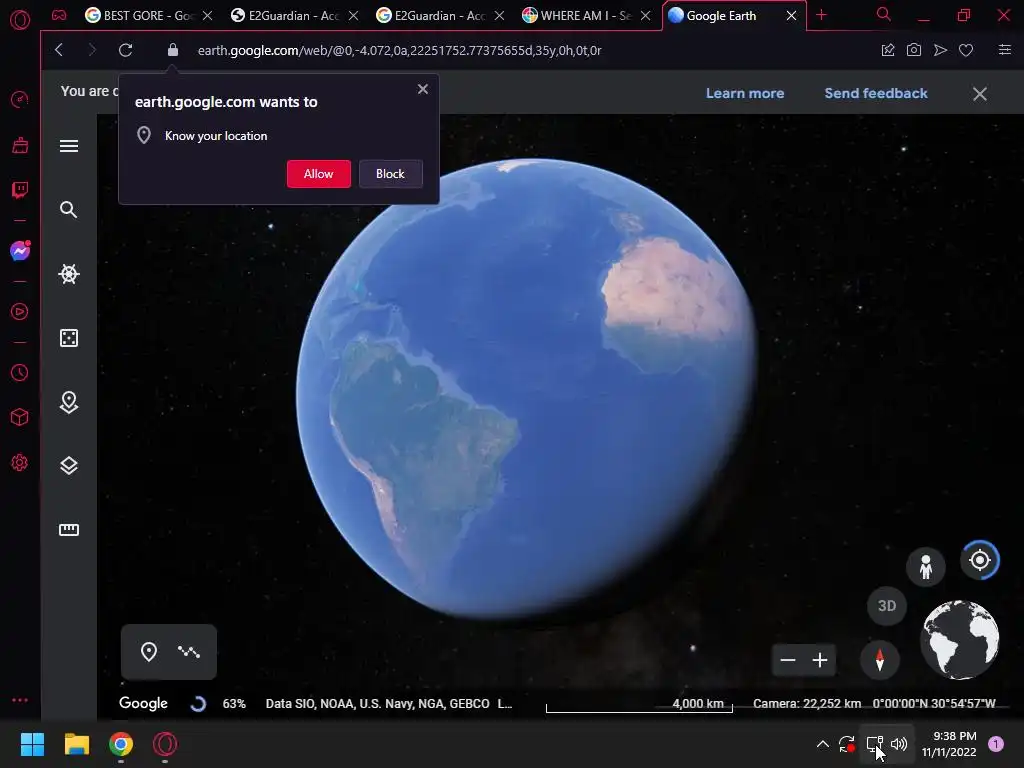Click the address bar URL
The height and width of the screenshot is (768, 1024).
[399, 50]
